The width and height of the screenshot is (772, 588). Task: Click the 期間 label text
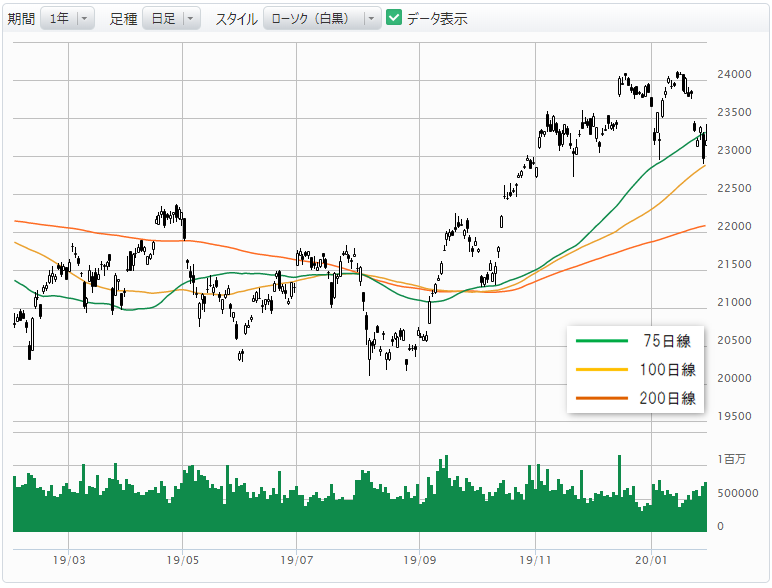(x=21, y=19)
